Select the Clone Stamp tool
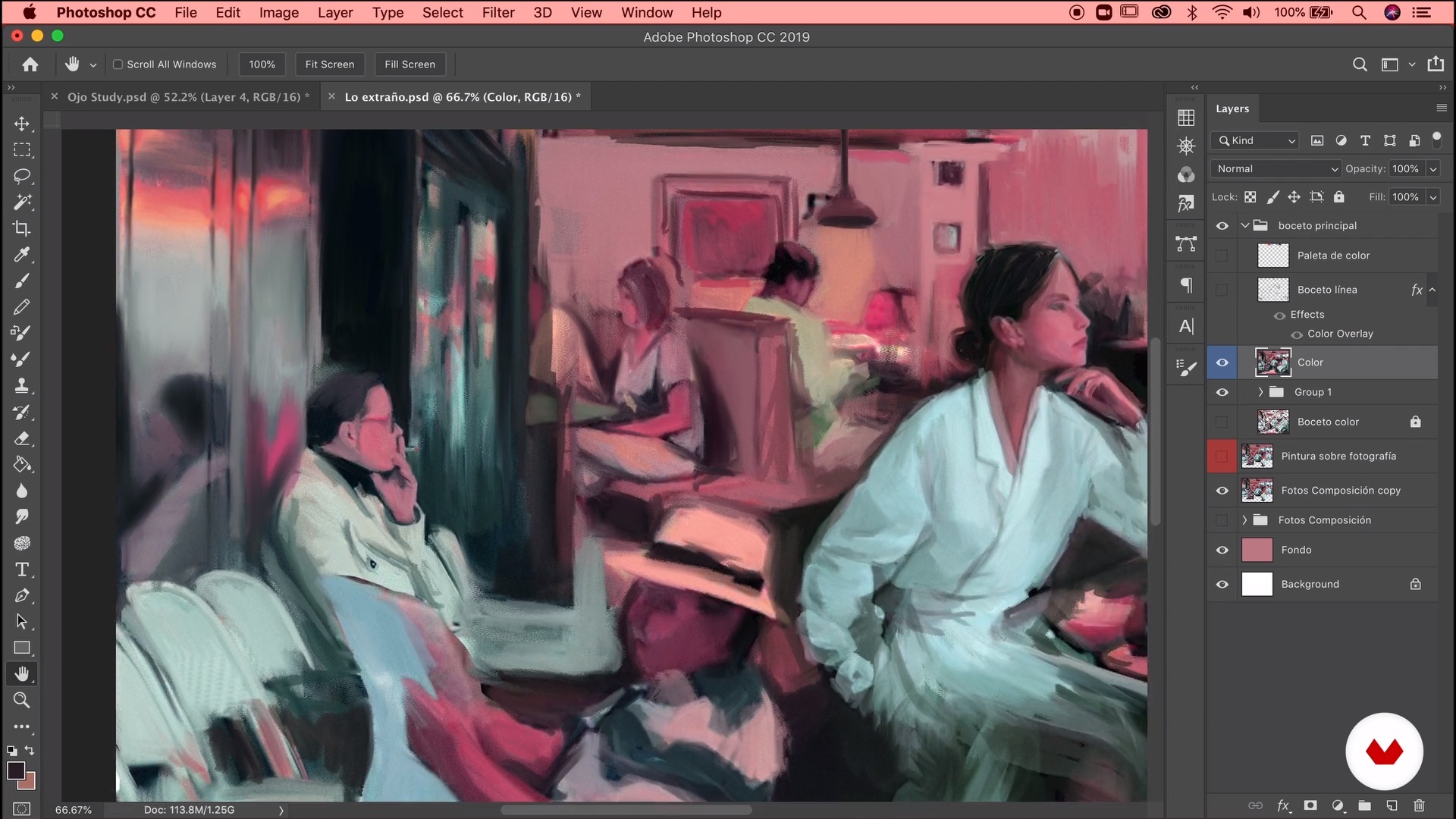 22,385
